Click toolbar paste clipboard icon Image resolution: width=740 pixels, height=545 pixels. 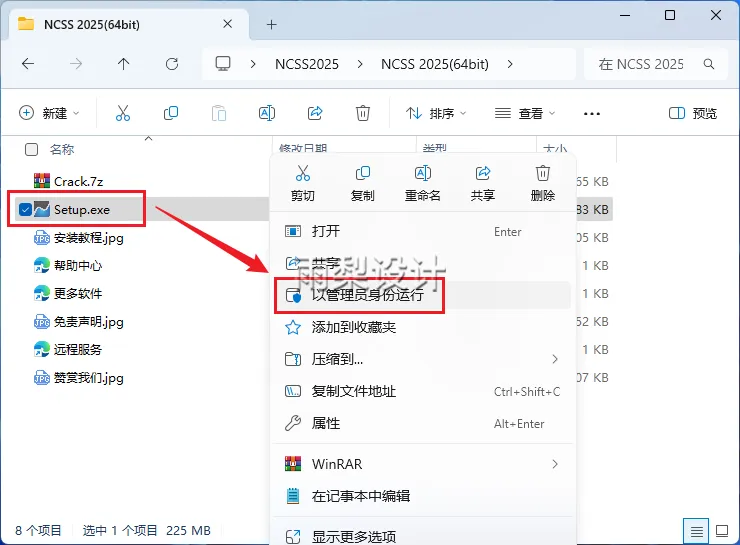click(219, 113)
